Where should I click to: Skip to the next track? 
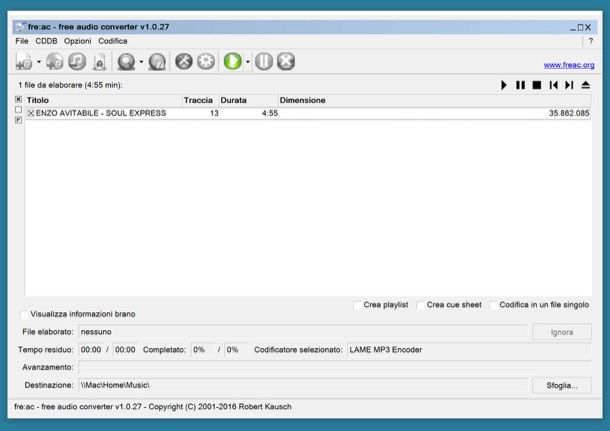click(569, 85)
